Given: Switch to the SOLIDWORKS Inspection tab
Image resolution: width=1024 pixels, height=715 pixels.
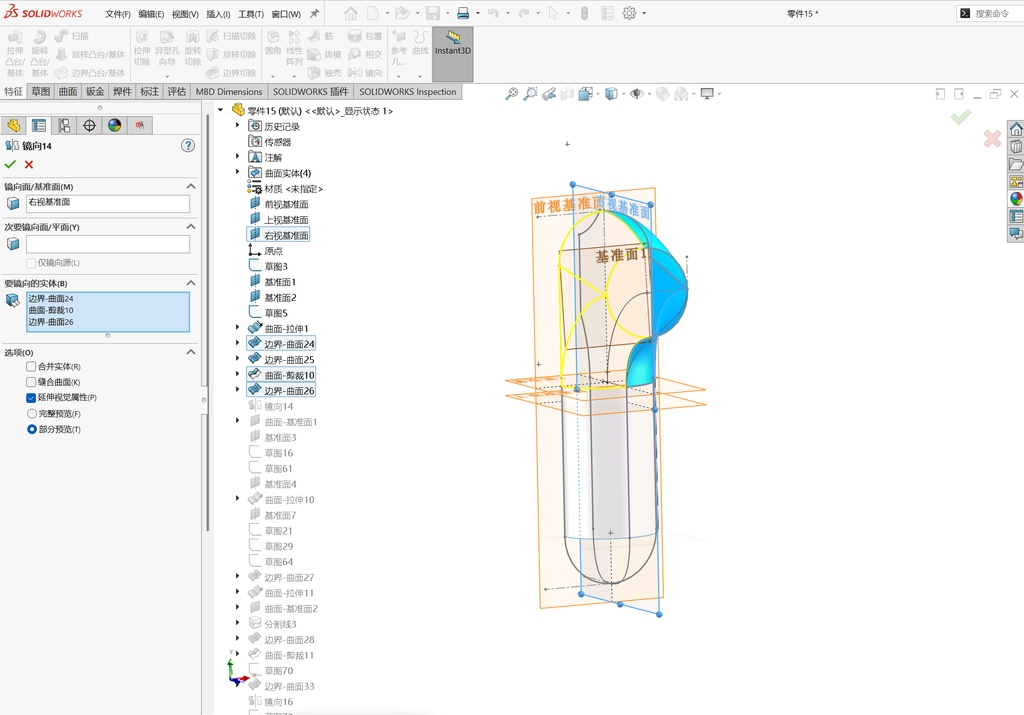Looking at the screenshot, I should (408, 91).
